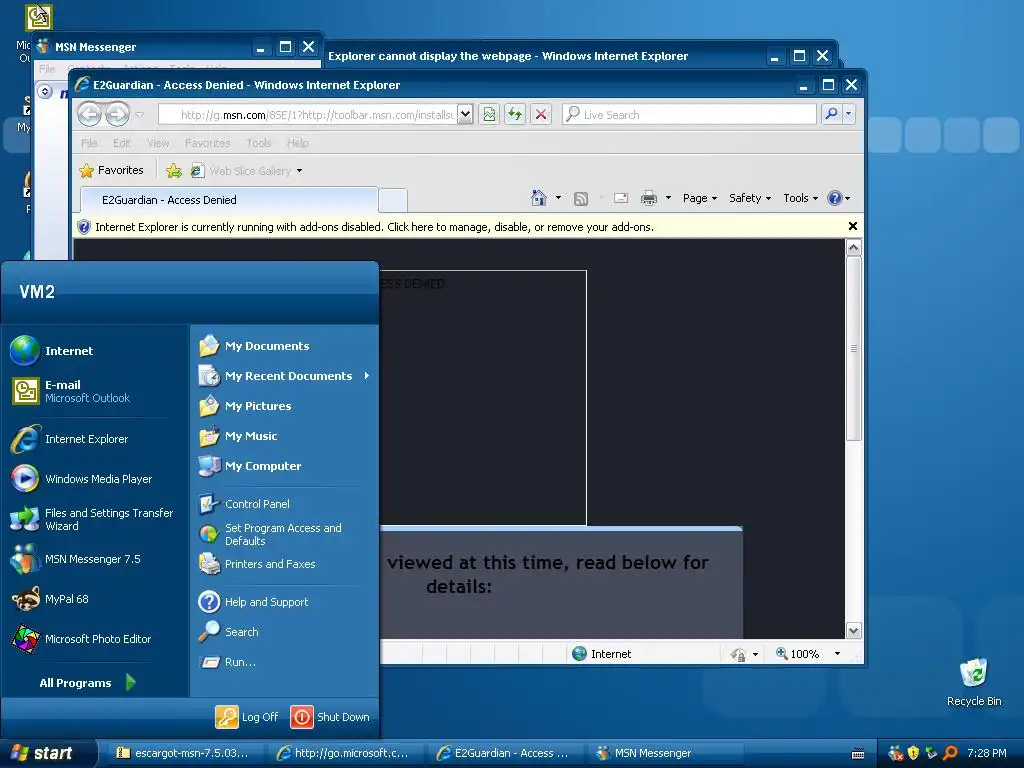This screenshot has width=1024, height=768.
Task: Click Add to Favorites Bar icon
Action: [x=174, y=170]
